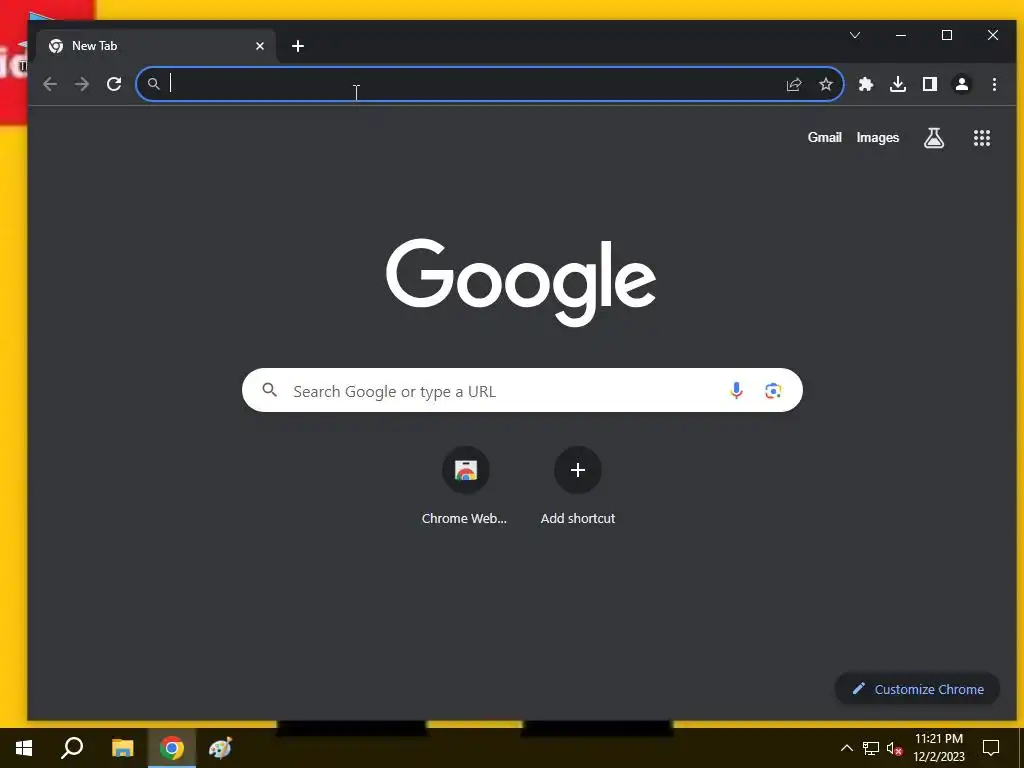The width and height of the screenshot is (1024, 768).
Task: Open Search Labs flask icon
Action: point(934,138)
